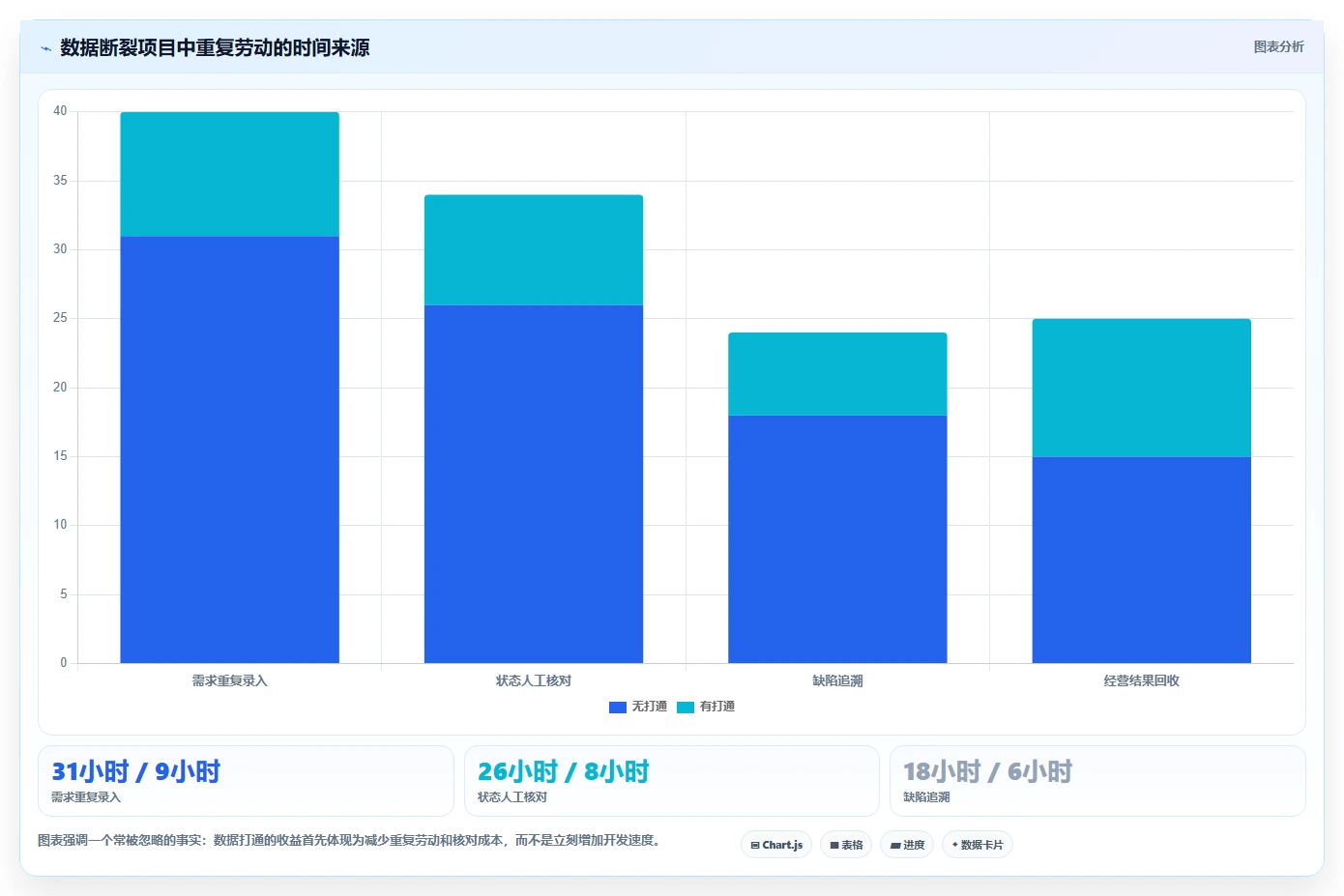The image size is (1344, 896).
Task: Select the blue bar segment for 需求重复录入
Action: coord(229,449)
